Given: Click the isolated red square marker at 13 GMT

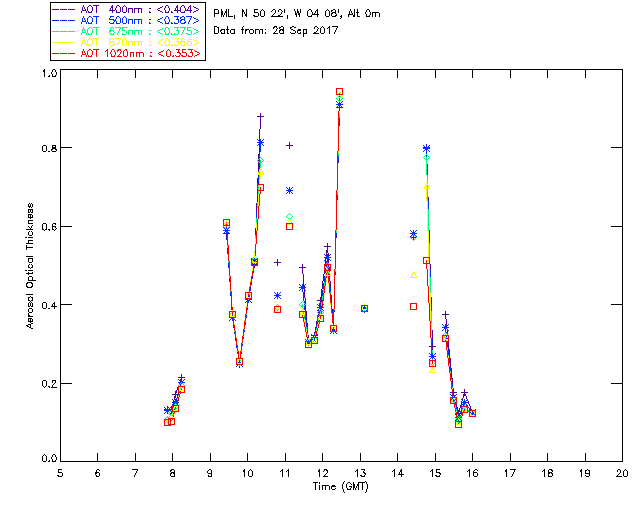Looking at the screenshot, I should (364, 308).
